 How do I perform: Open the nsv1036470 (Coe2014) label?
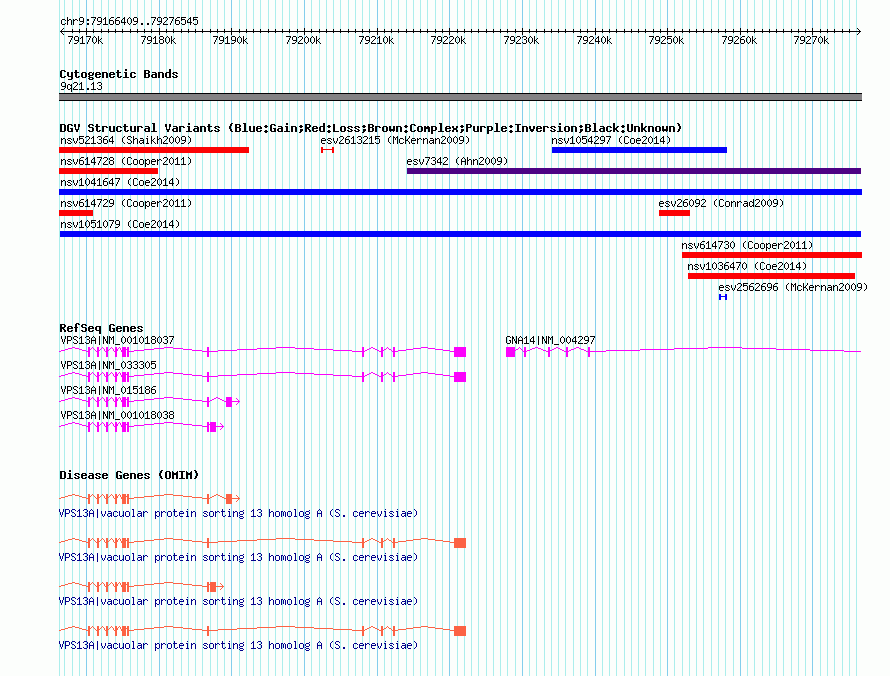[x=747, y=266]
